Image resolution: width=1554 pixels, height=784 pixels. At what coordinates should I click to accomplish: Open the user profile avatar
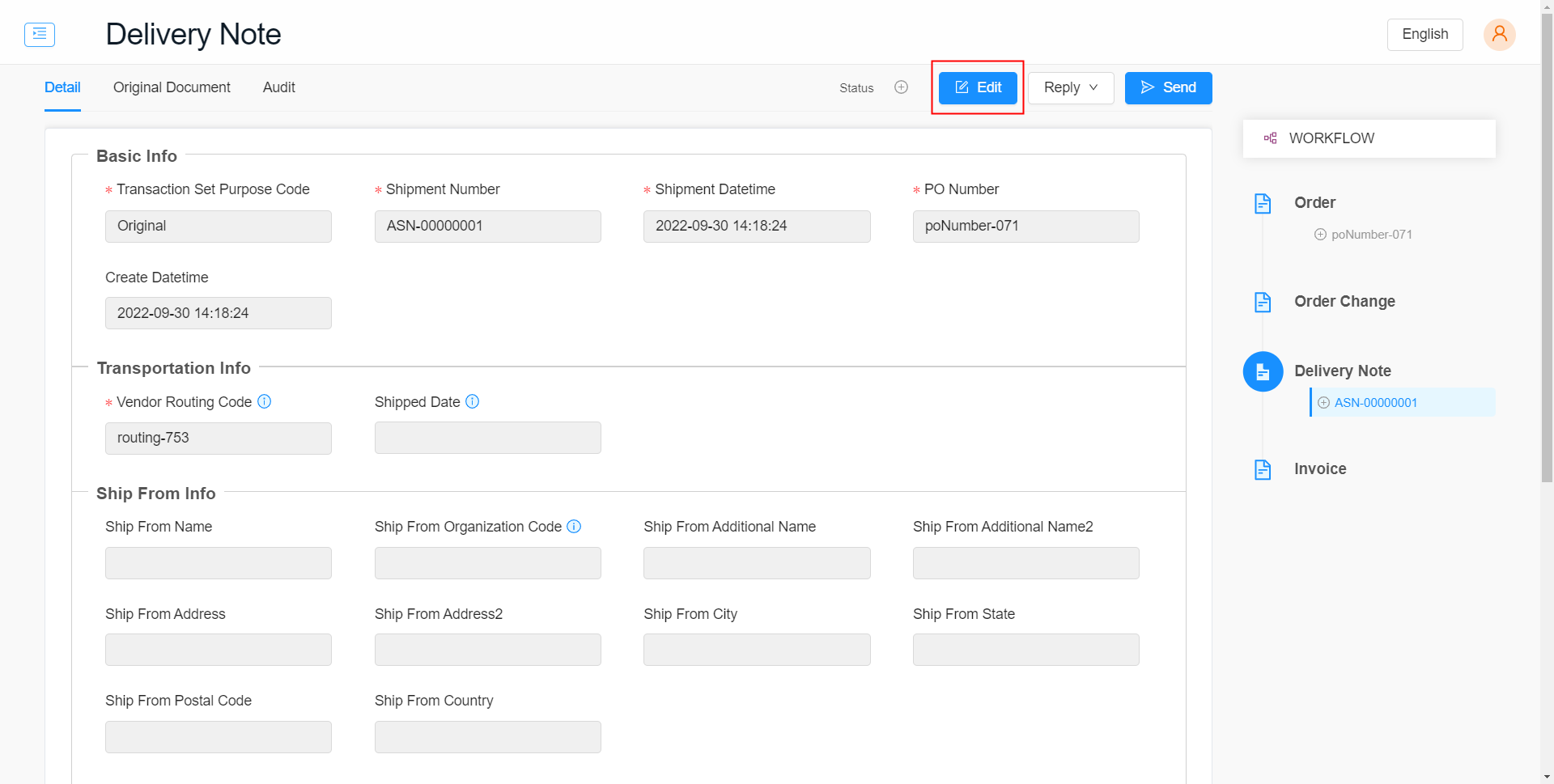1499,35
